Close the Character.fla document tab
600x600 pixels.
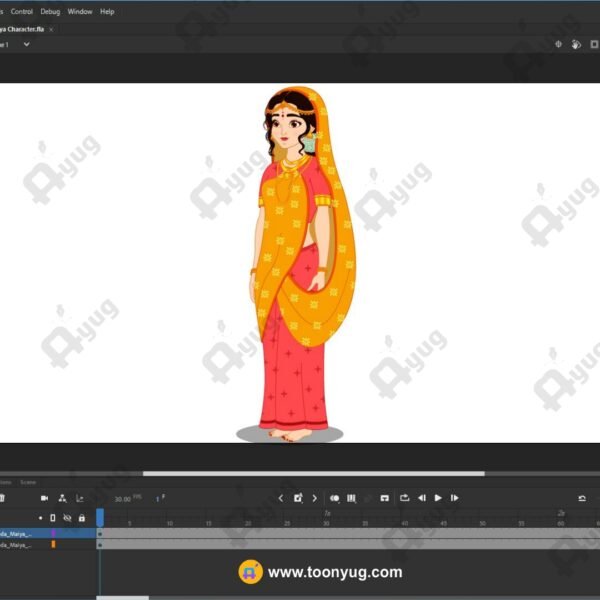coord(51,29)
